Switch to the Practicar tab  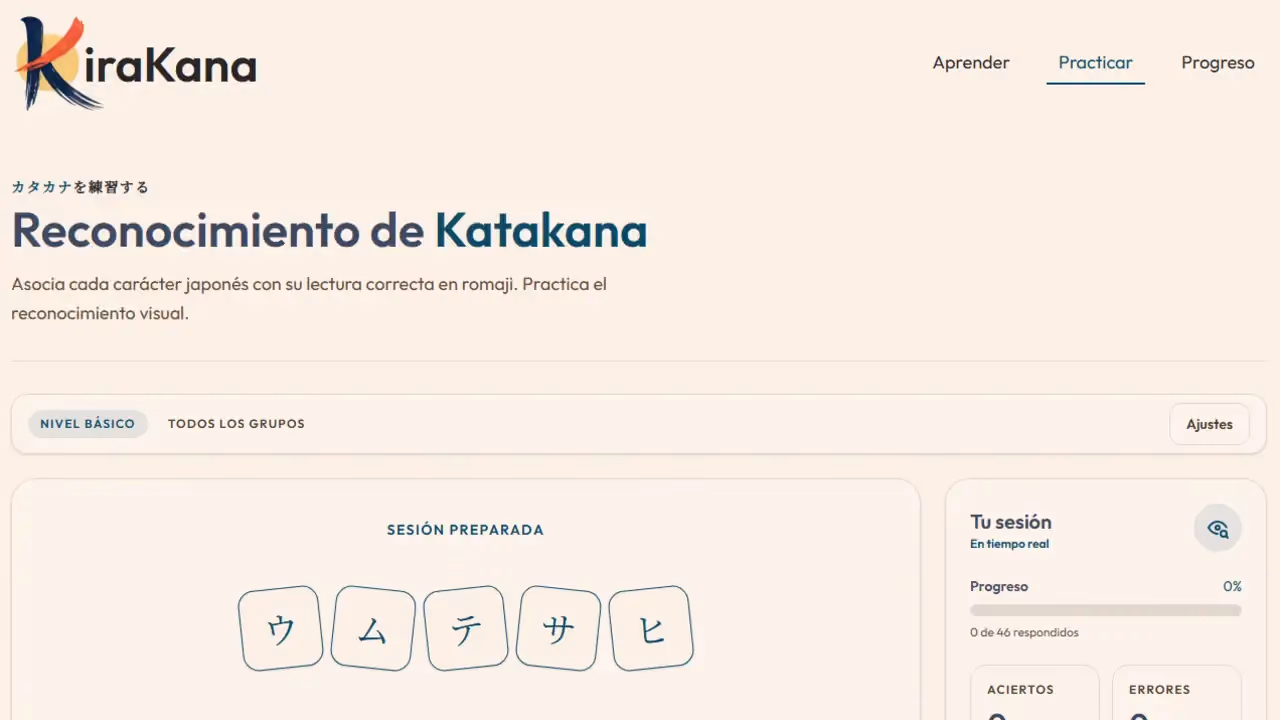click(1095, 62)
